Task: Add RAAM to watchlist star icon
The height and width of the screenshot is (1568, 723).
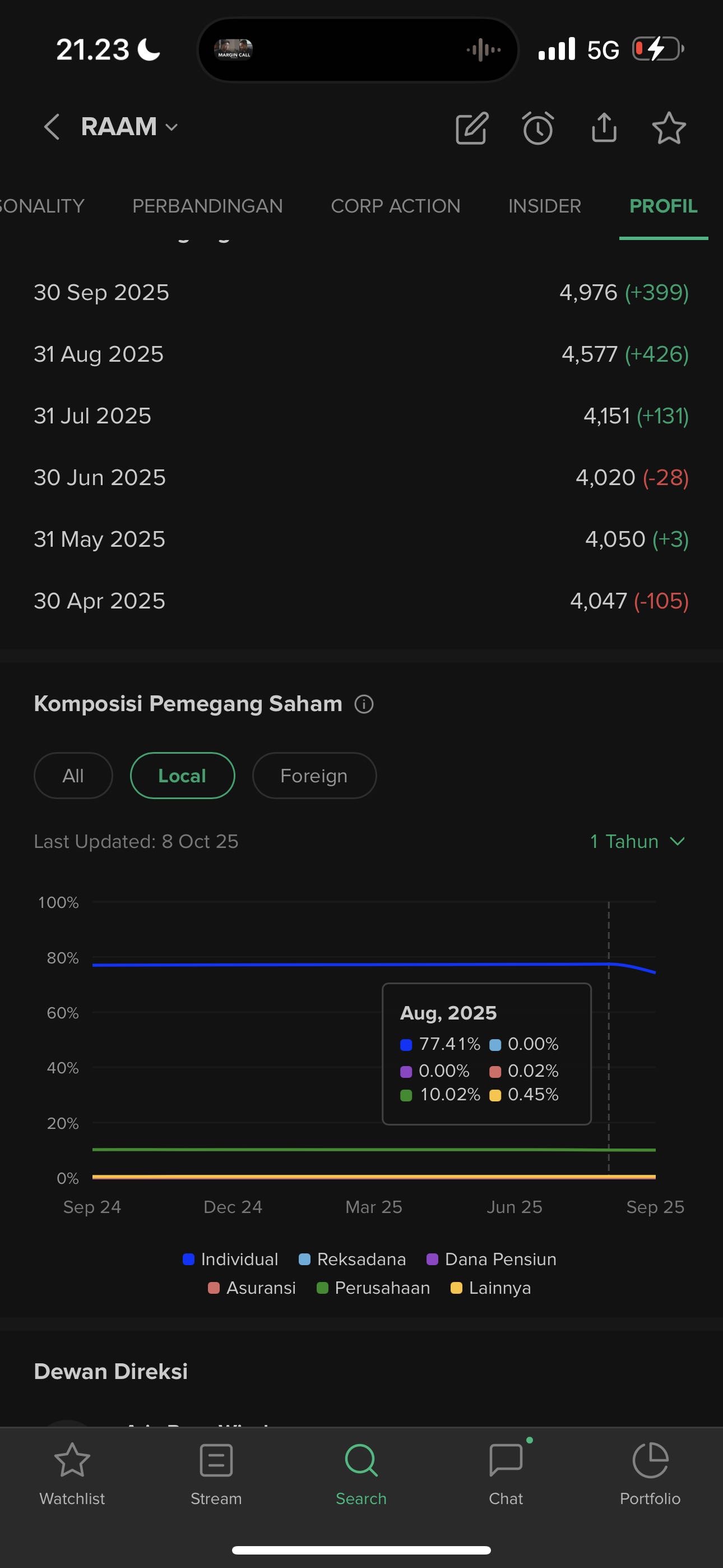Action: [x=669, y=128]
